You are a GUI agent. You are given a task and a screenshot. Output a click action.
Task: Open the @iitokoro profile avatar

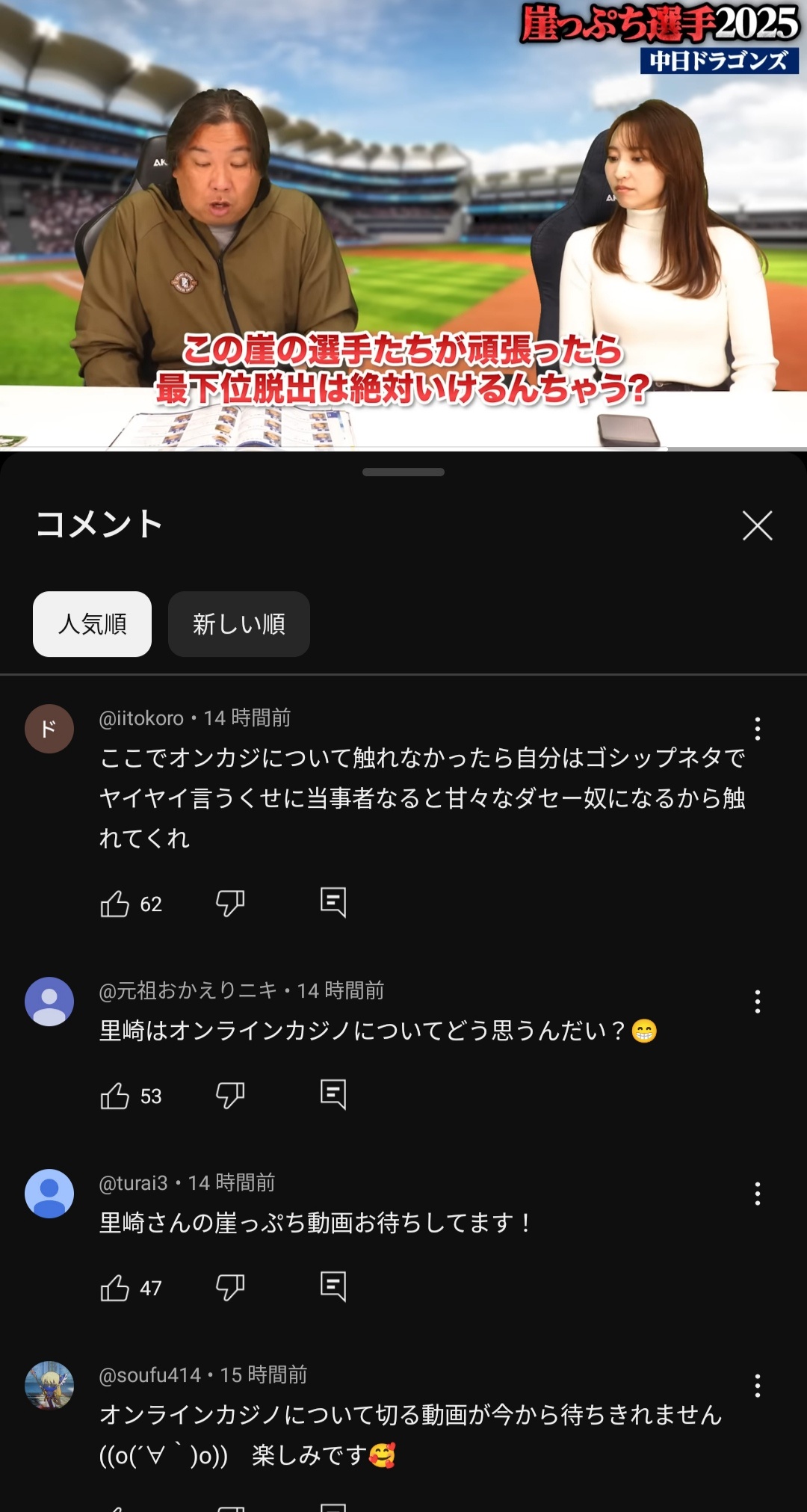[49, 729]
